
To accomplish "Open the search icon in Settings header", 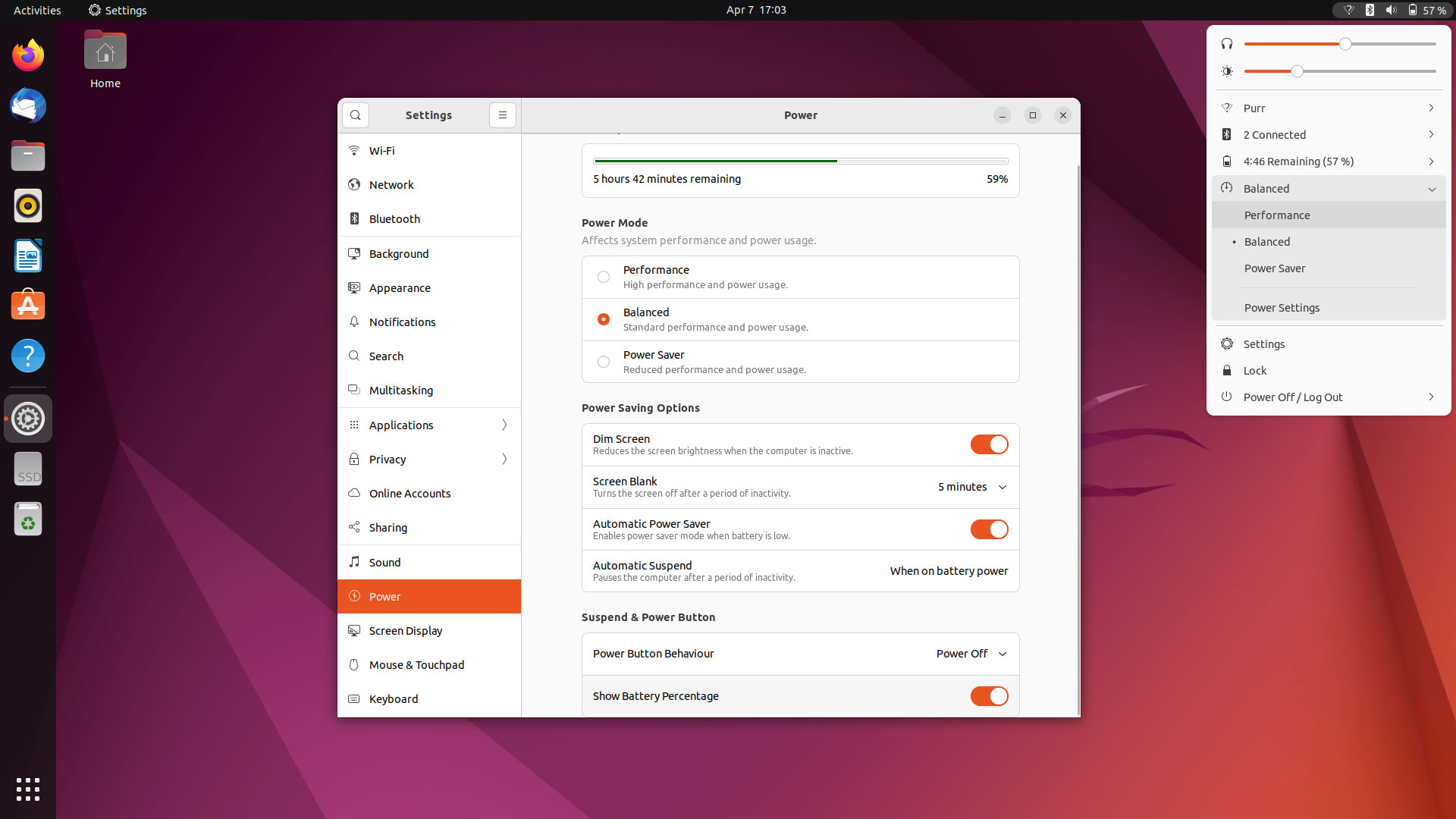I will [356, 115].
